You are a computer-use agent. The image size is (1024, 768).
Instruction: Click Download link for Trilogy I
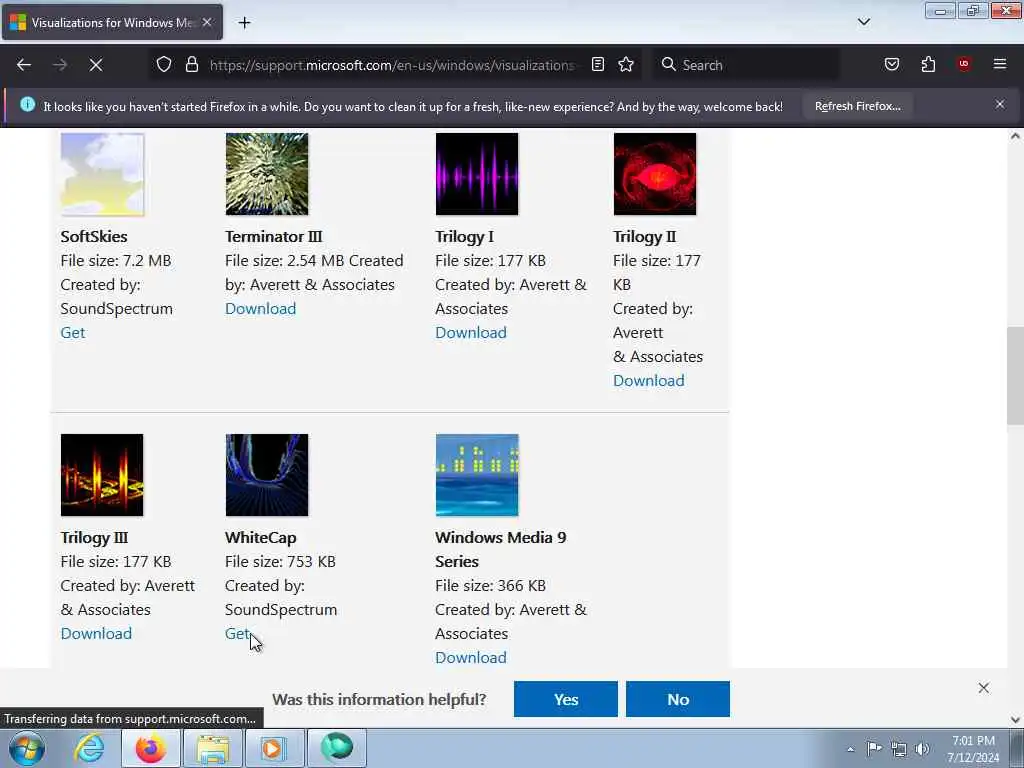point(470,332)
